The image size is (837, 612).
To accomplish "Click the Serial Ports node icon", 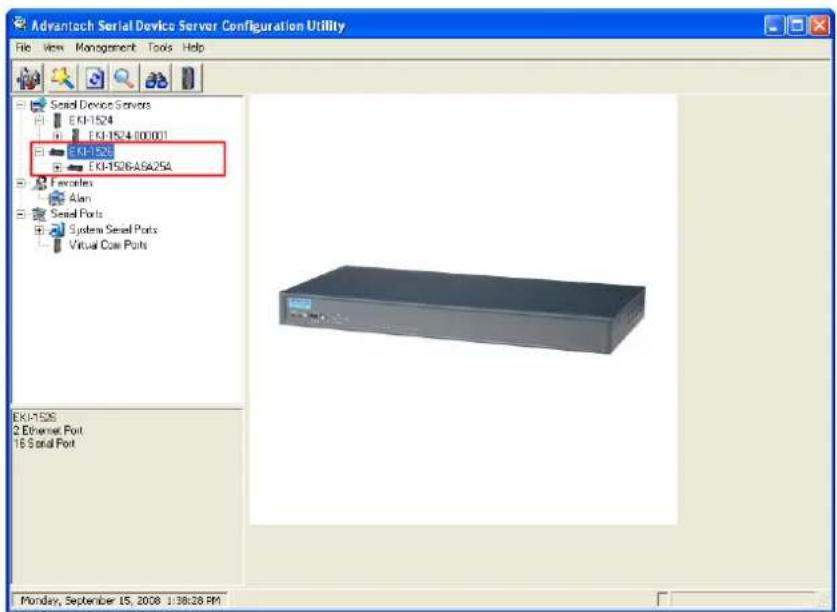I will (x=39, y=214).
